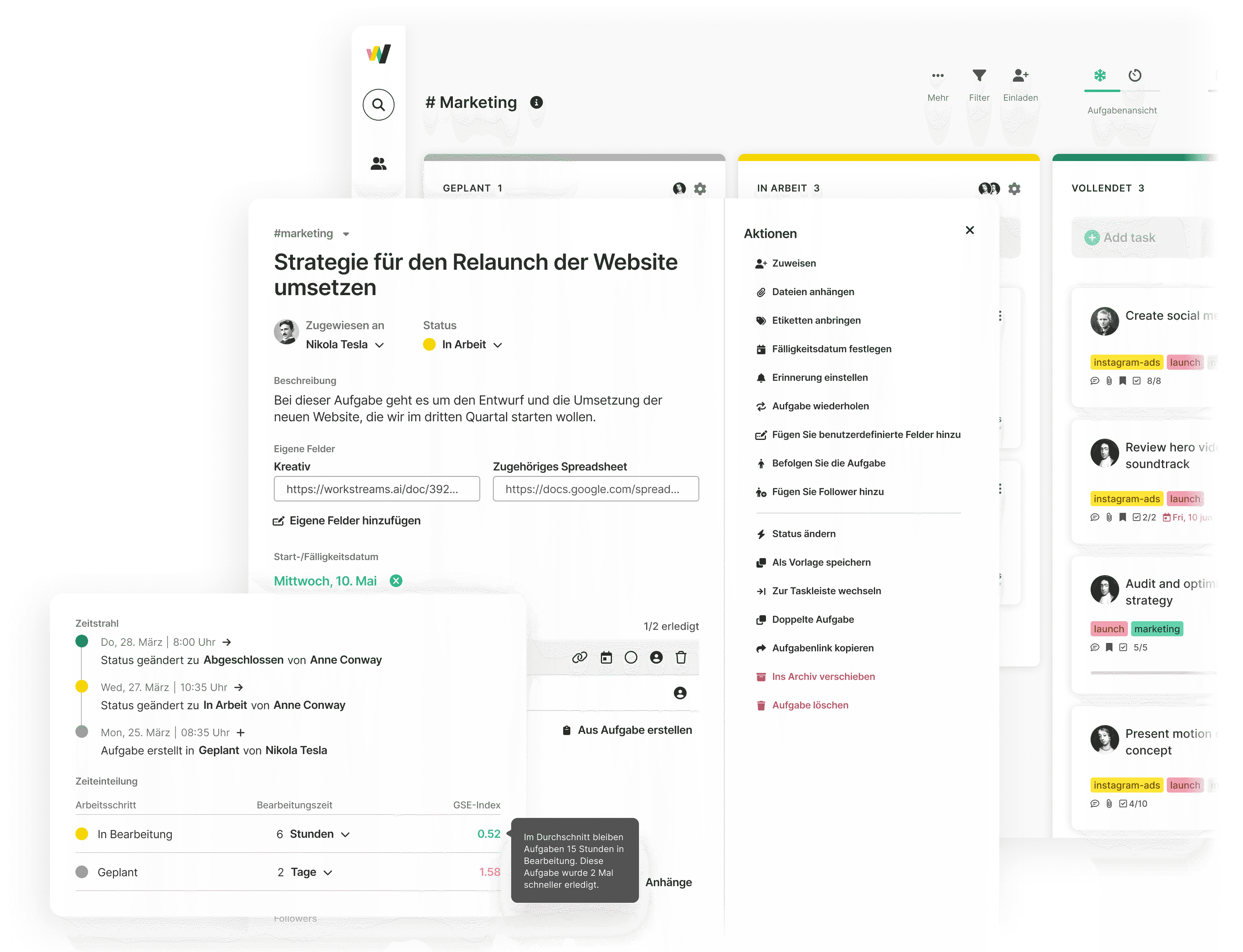
Task: Open settings gear of Geplant column
Action: [700, 189]
